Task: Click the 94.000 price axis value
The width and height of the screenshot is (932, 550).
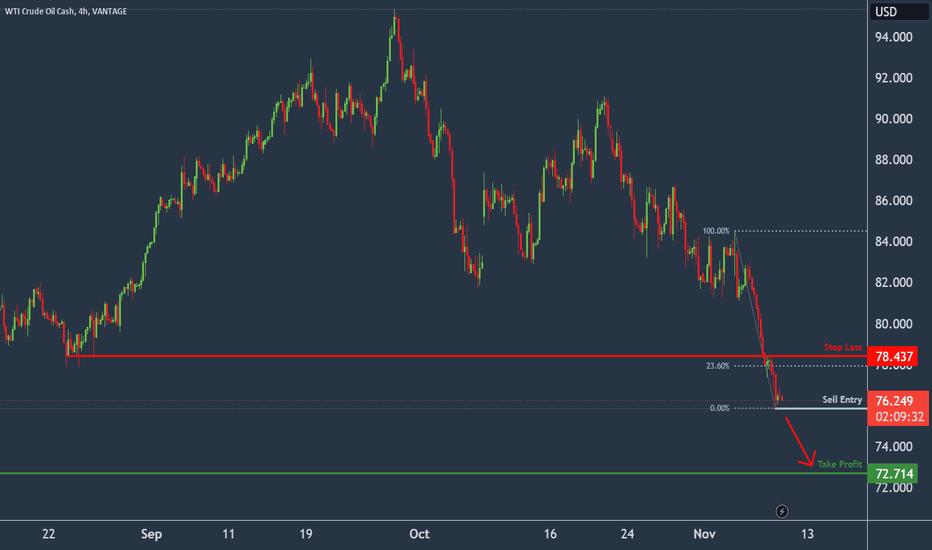Action: (893, 37)
